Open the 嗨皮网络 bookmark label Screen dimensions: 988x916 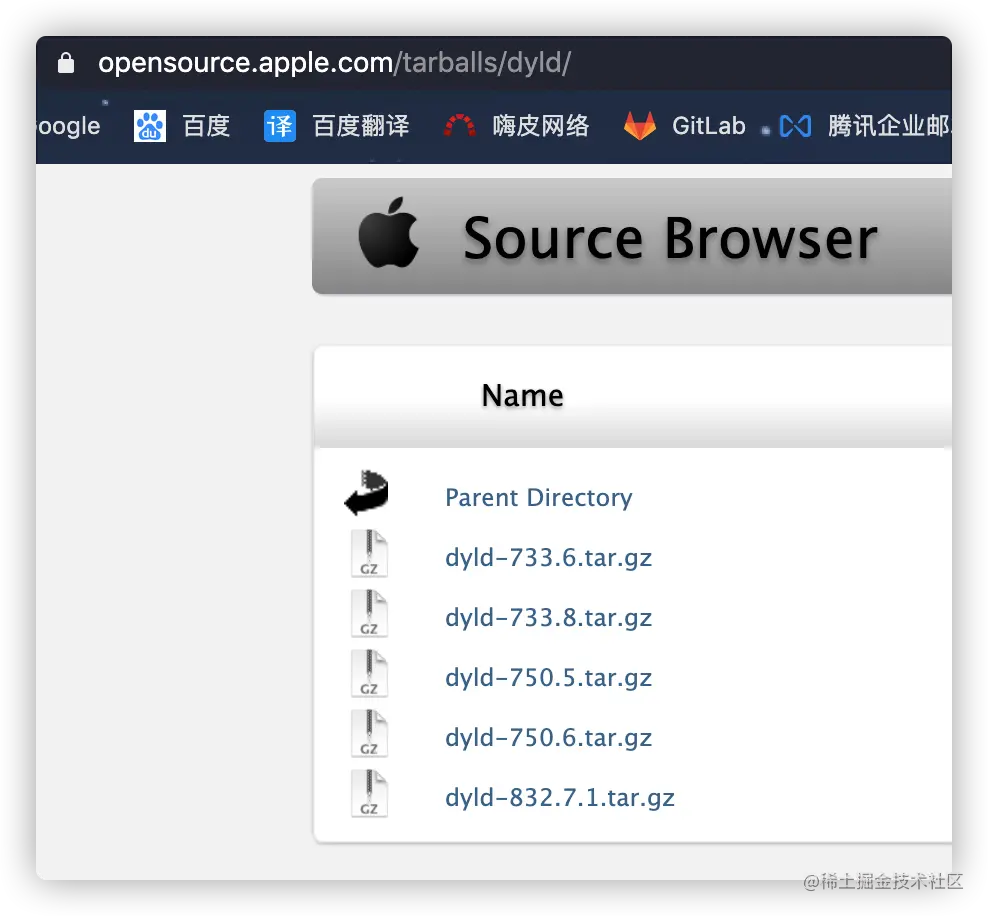pos(541,126)
